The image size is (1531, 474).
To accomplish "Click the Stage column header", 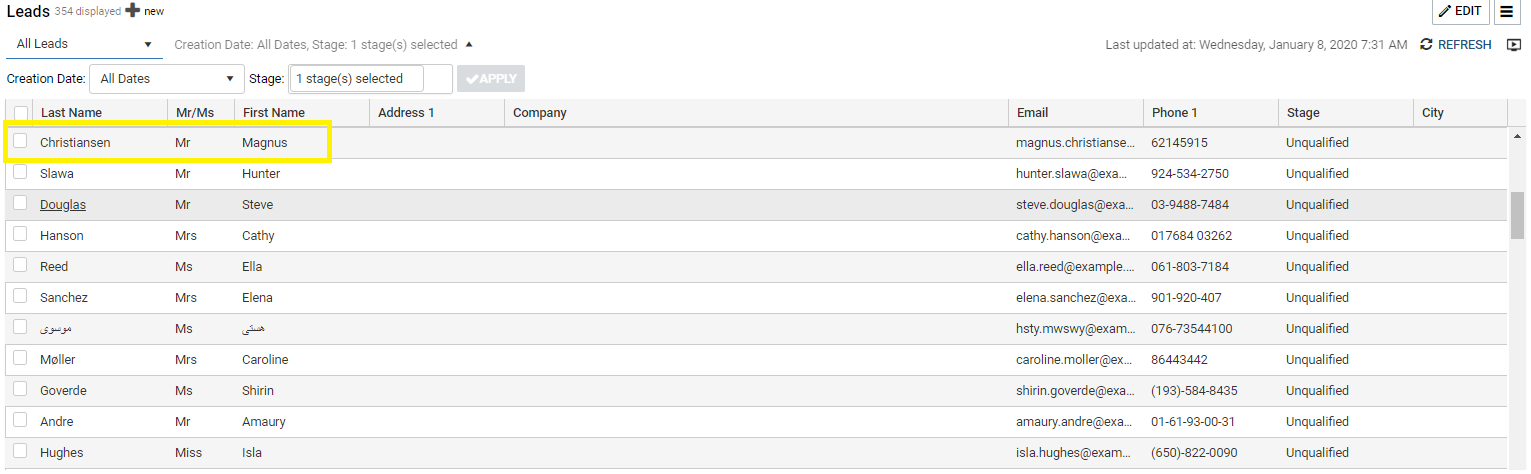I will click(x=1303, y=113).
